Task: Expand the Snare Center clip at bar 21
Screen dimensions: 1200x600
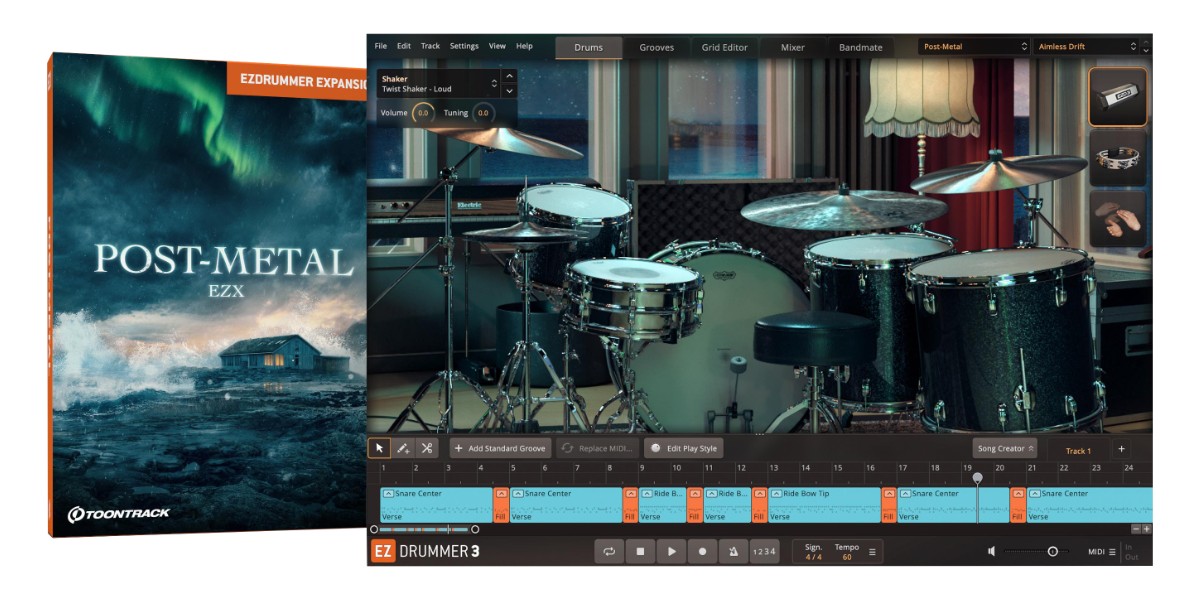Action: tap(1034, 494)
